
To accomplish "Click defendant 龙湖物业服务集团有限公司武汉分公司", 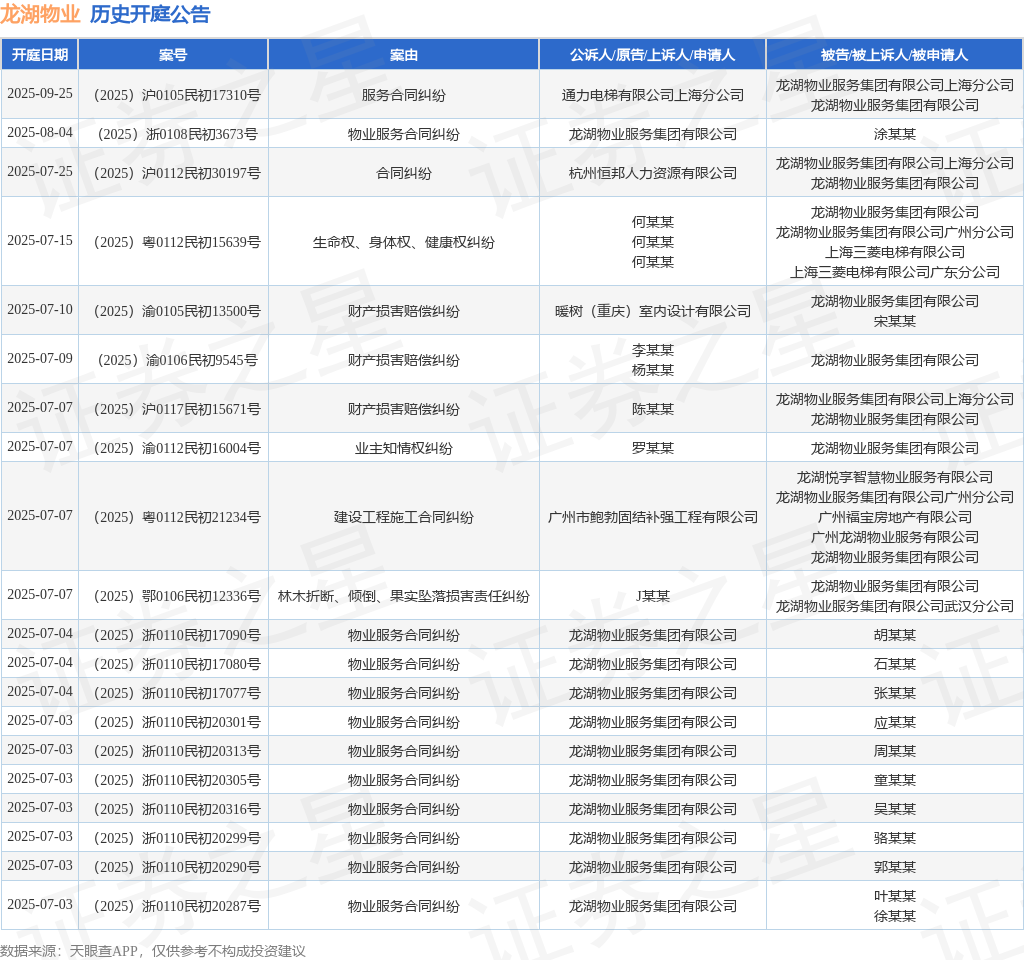I will [x=895, y=607].
